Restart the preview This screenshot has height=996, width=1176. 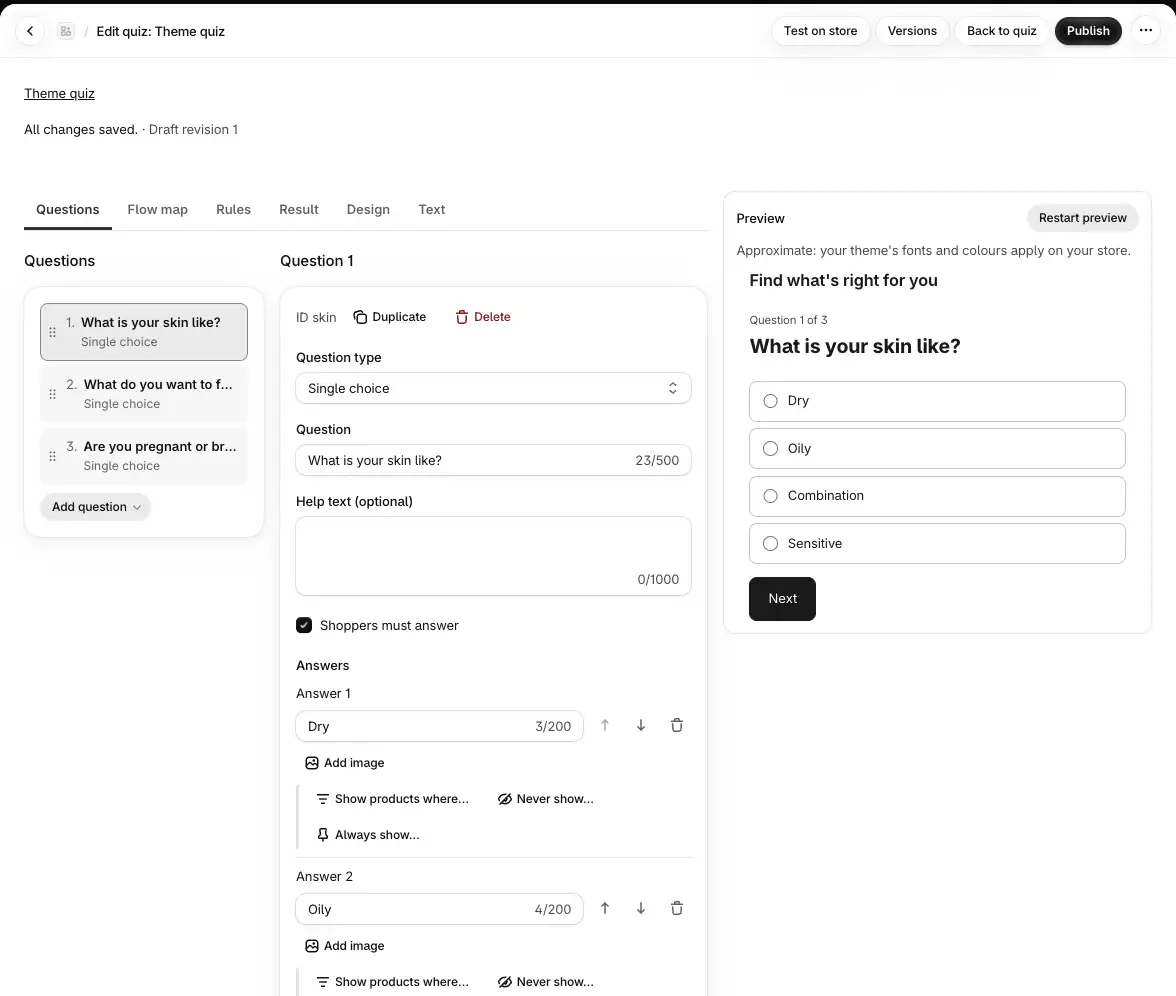point(1082,218)
